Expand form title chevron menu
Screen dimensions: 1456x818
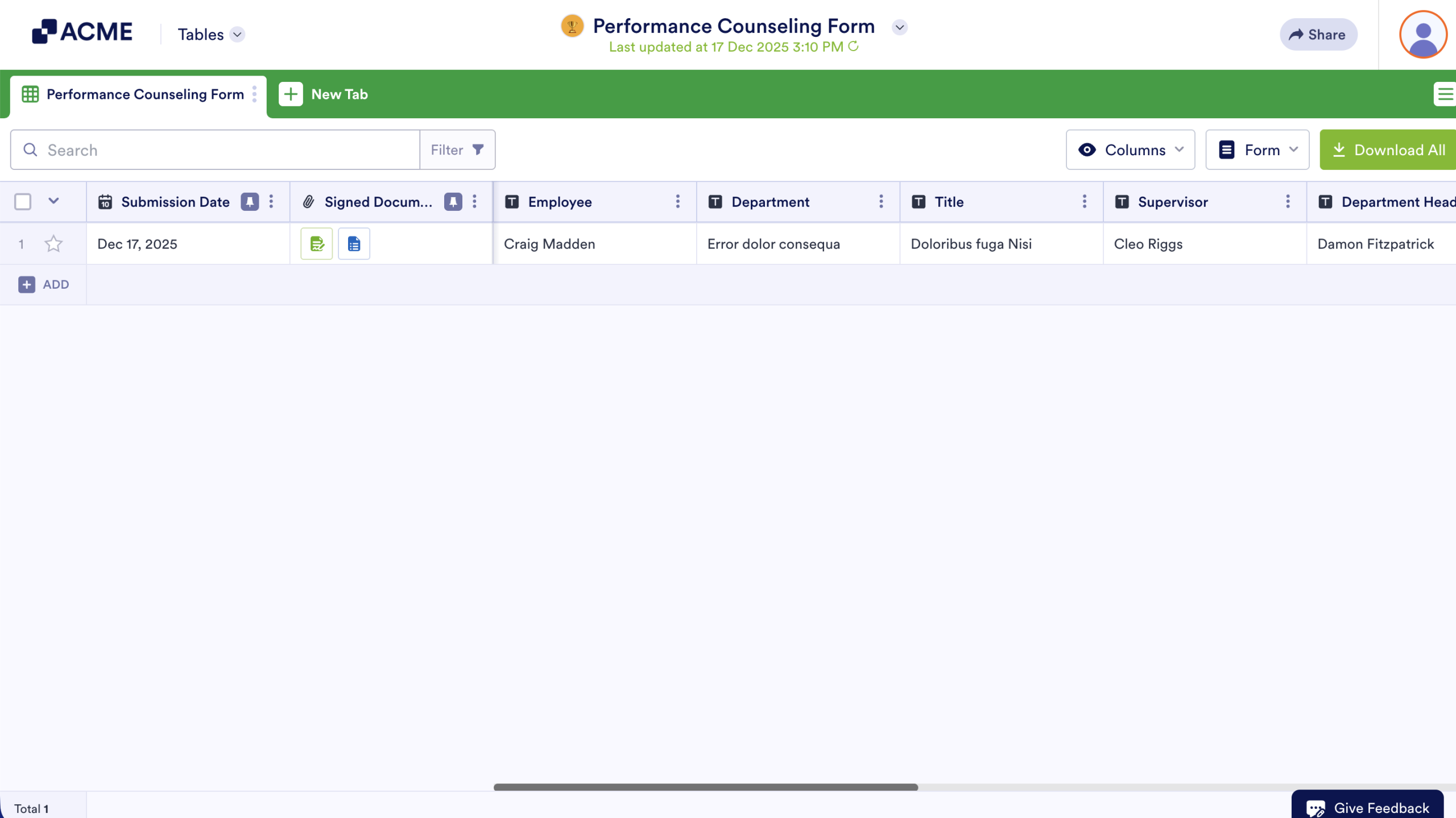click(x=899, y=27)
